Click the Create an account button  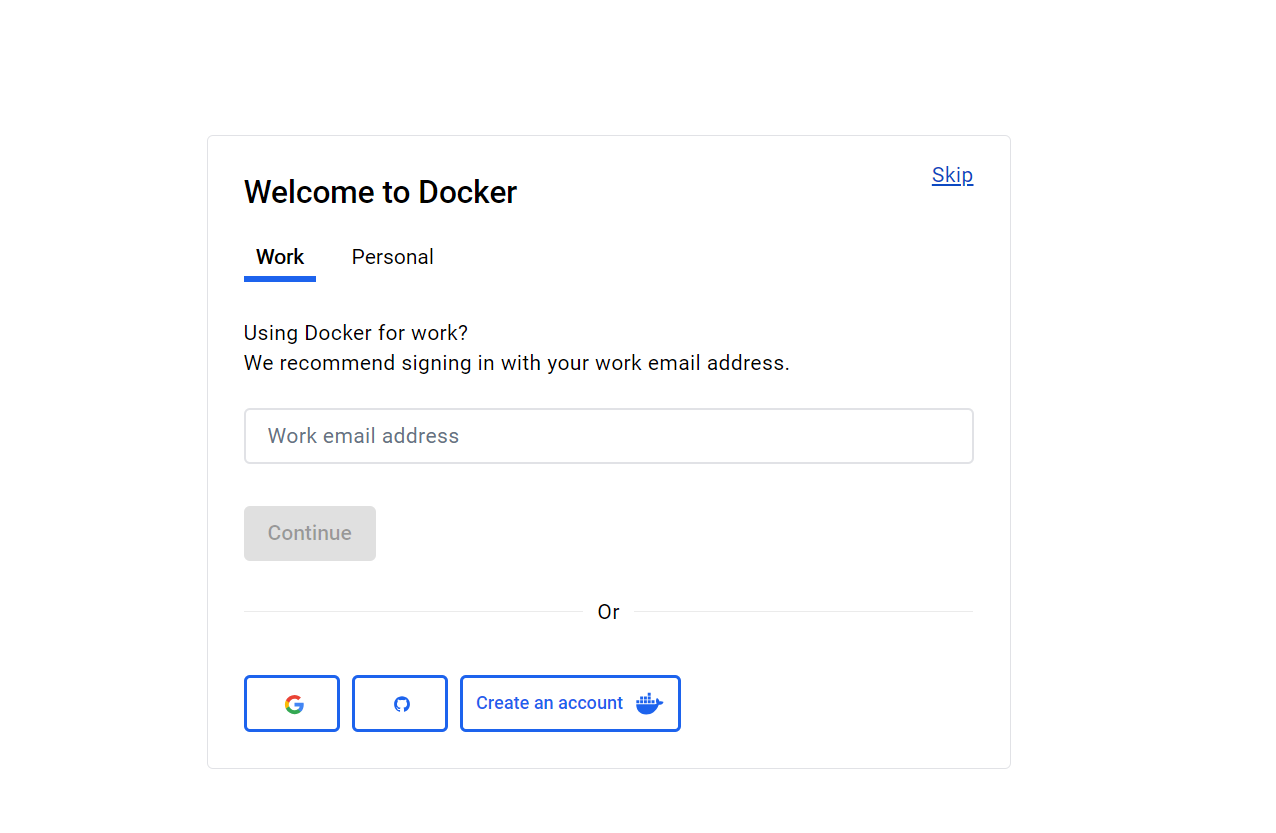(x=570, y=704)
